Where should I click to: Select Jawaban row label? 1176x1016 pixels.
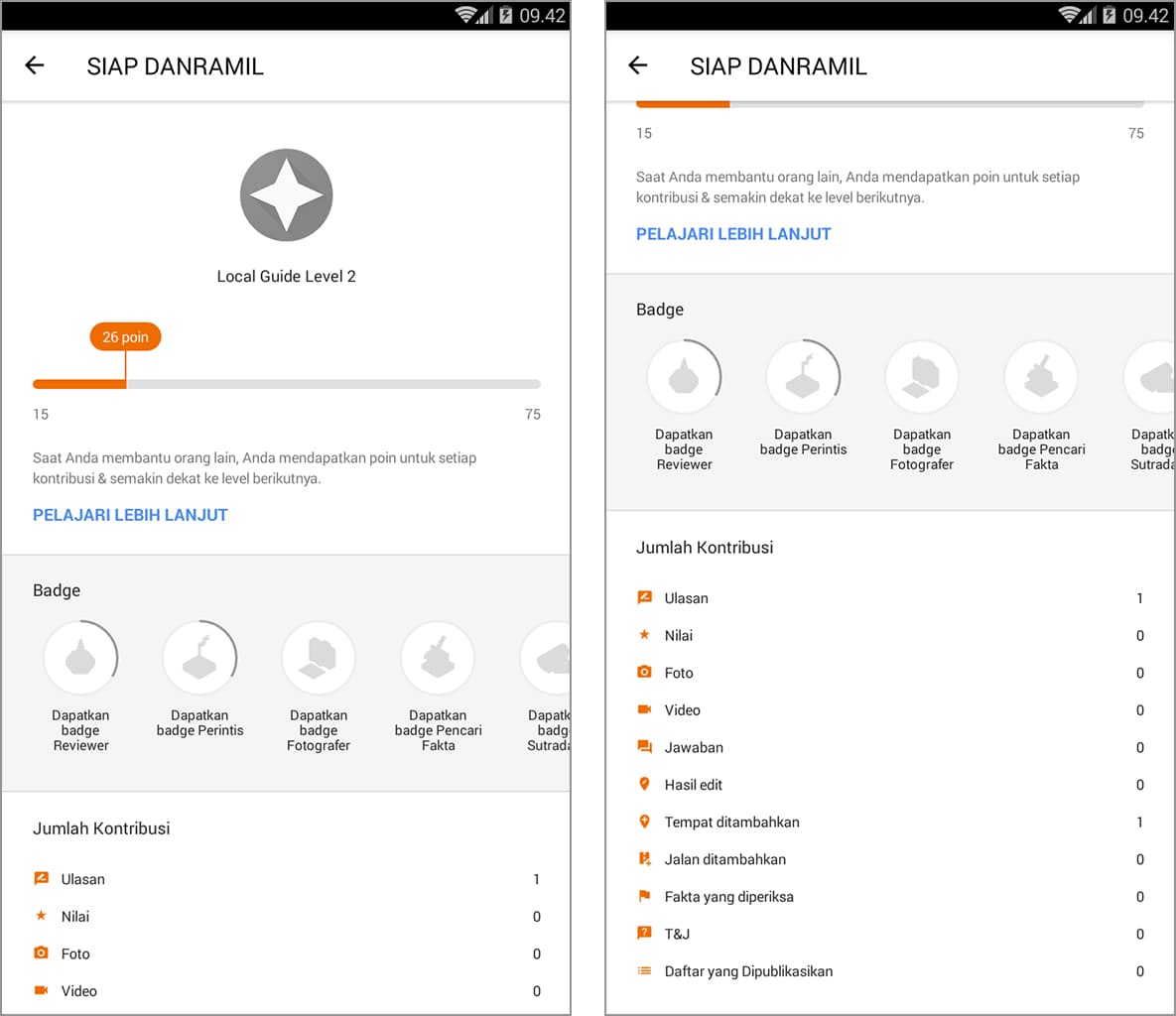pyautogui.click(x=694, y=747)
